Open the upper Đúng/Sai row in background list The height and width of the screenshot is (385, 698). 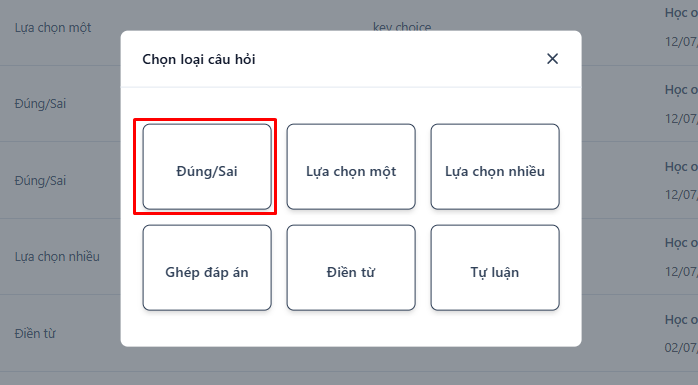point(40,104)
